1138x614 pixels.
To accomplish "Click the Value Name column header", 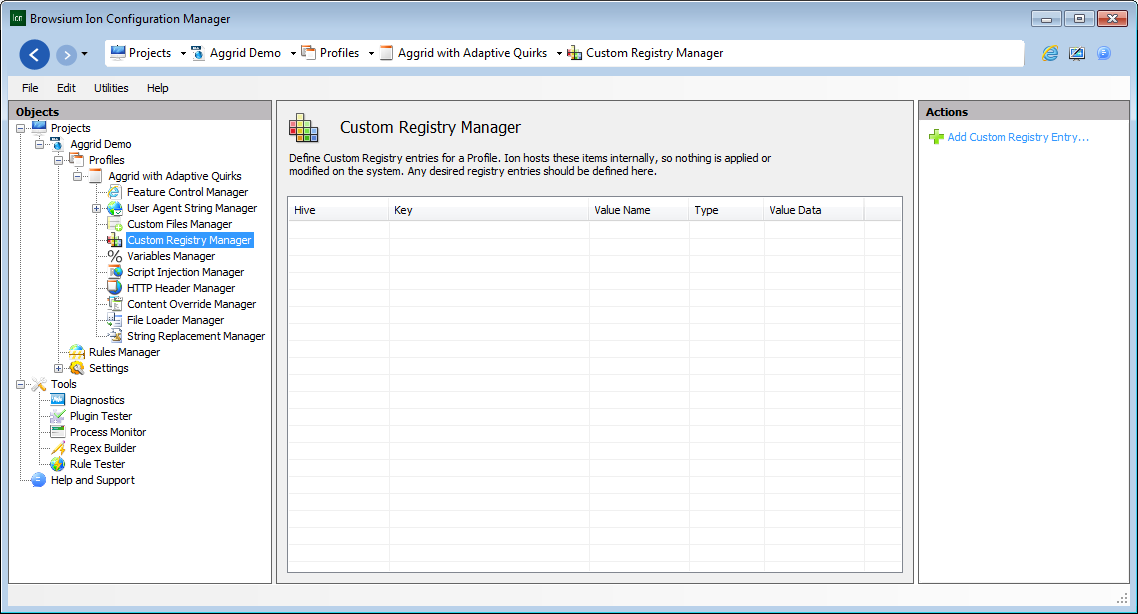I will click(x=639, y=210).
